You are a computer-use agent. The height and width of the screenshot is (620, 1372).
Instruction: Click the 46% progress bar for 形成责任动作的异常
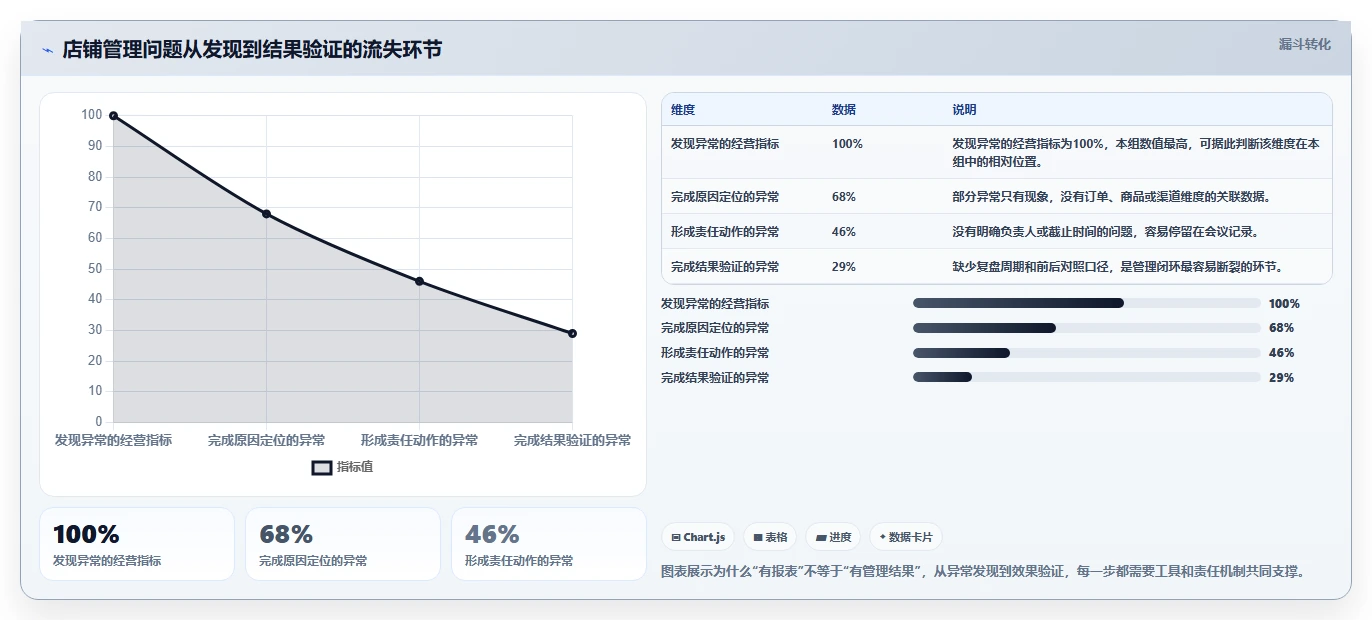coord(1087,353)
